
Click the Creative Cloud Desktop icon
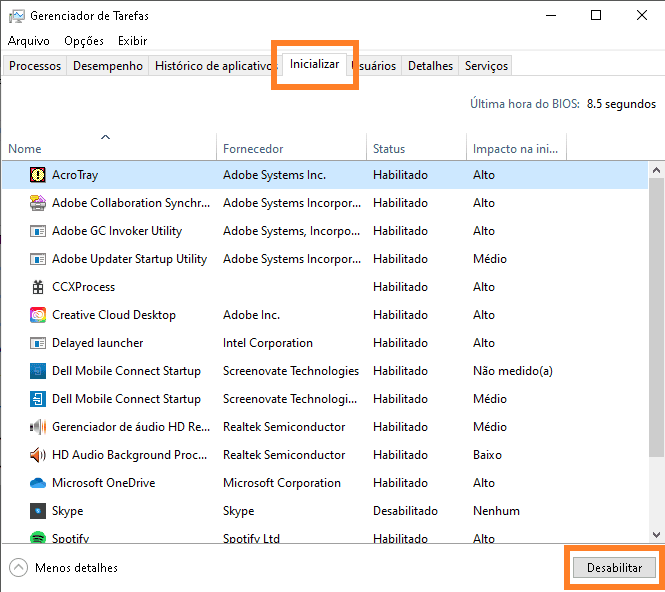pos(38,315)
